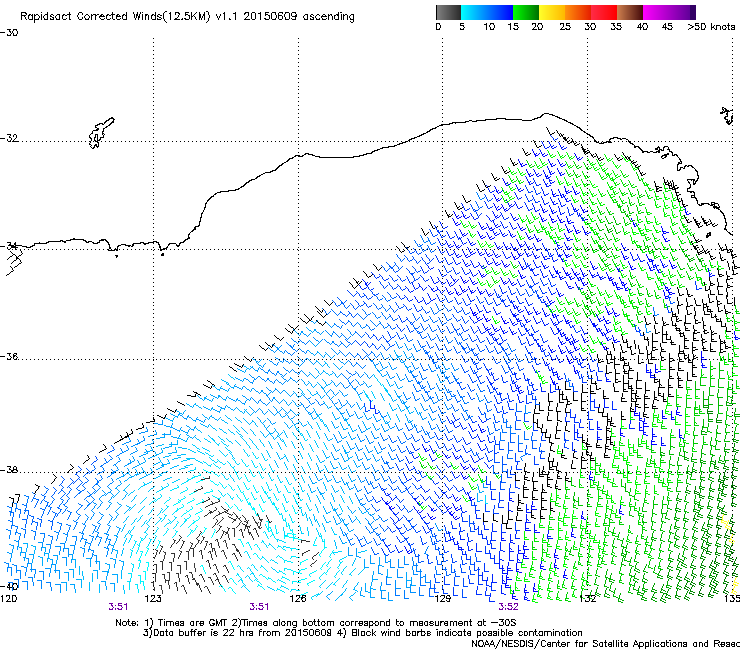Click the note about black wind barbs contamination
Image resolution: width=740 pixels, height=650 pixels.
point(460,633)
